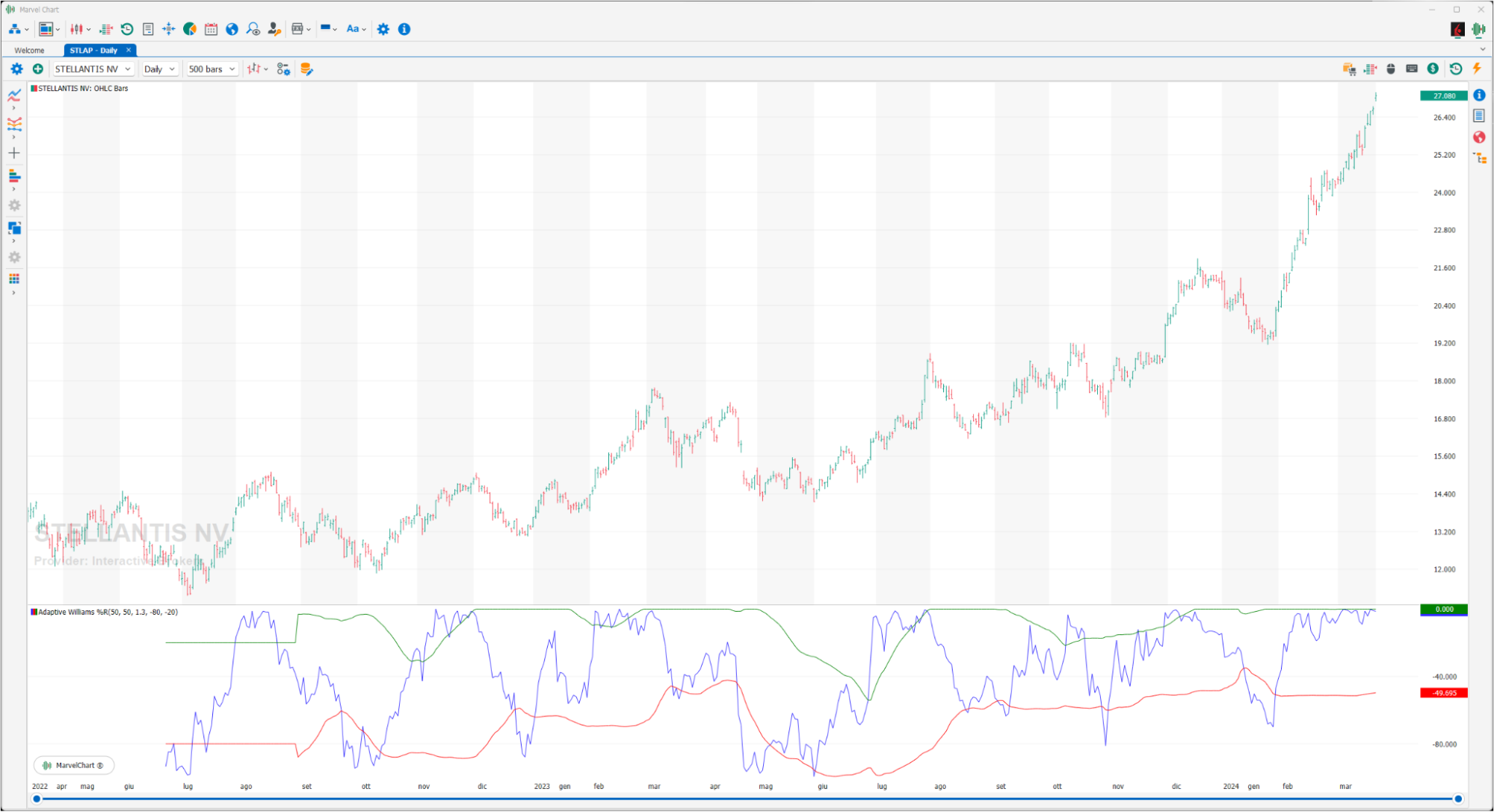The image size is (1494, 812).
Task: Expand the indicators tool chevron in left sidebar
Action: tap(14, 108)
